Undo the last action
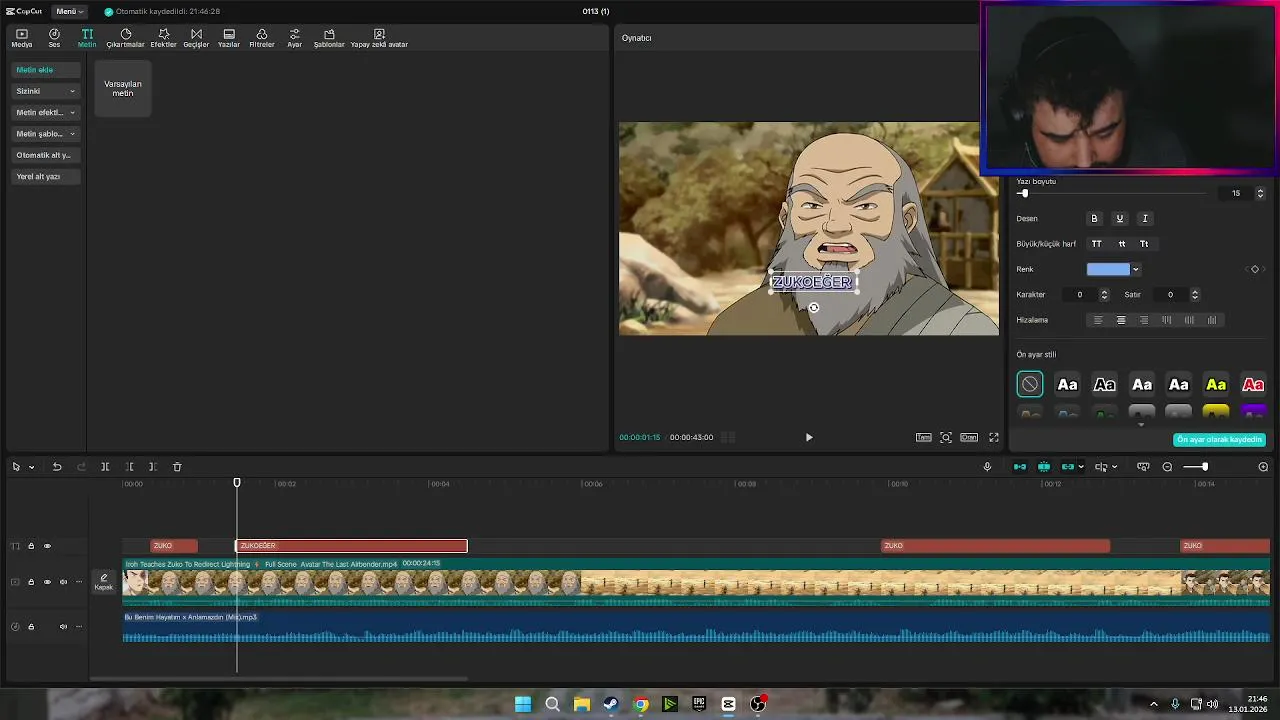The image size is (1280, 720). (57, 467)
